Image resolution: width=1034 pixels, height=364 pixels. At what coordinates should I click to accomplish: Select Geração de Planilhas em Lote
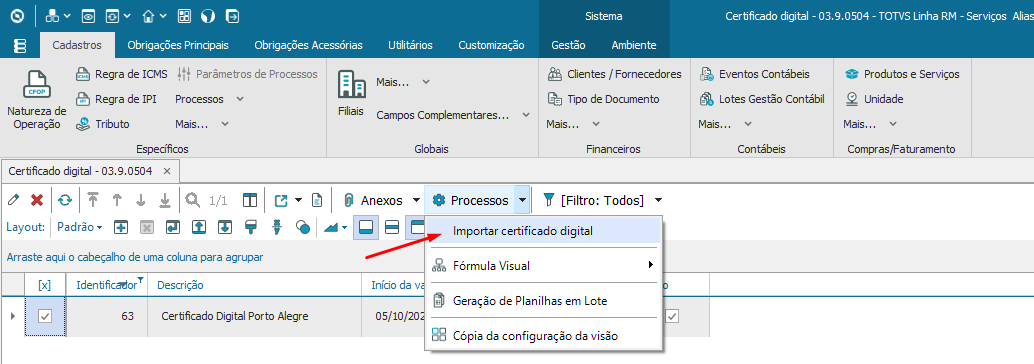click(543, 301)
